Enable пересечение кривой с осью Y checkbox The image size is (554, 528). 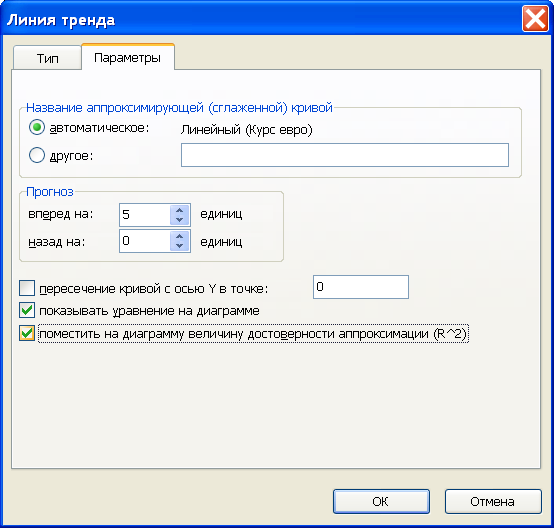27,288
